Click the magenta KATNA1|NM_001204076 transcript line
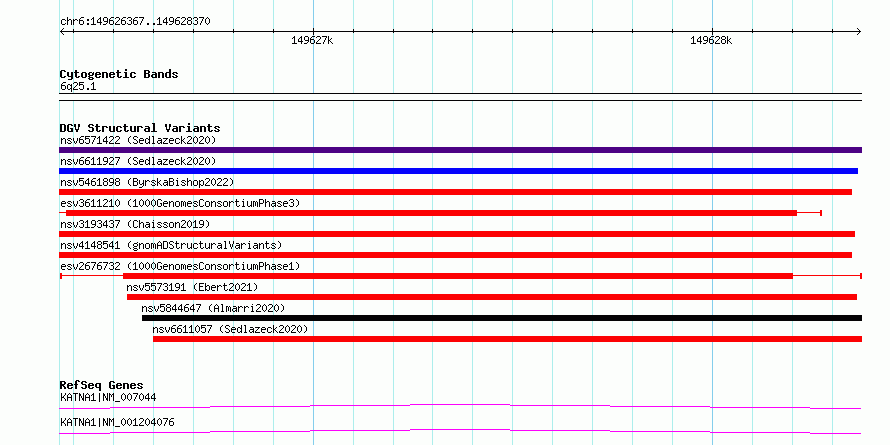The image size is (890, 445). (460, 431)
